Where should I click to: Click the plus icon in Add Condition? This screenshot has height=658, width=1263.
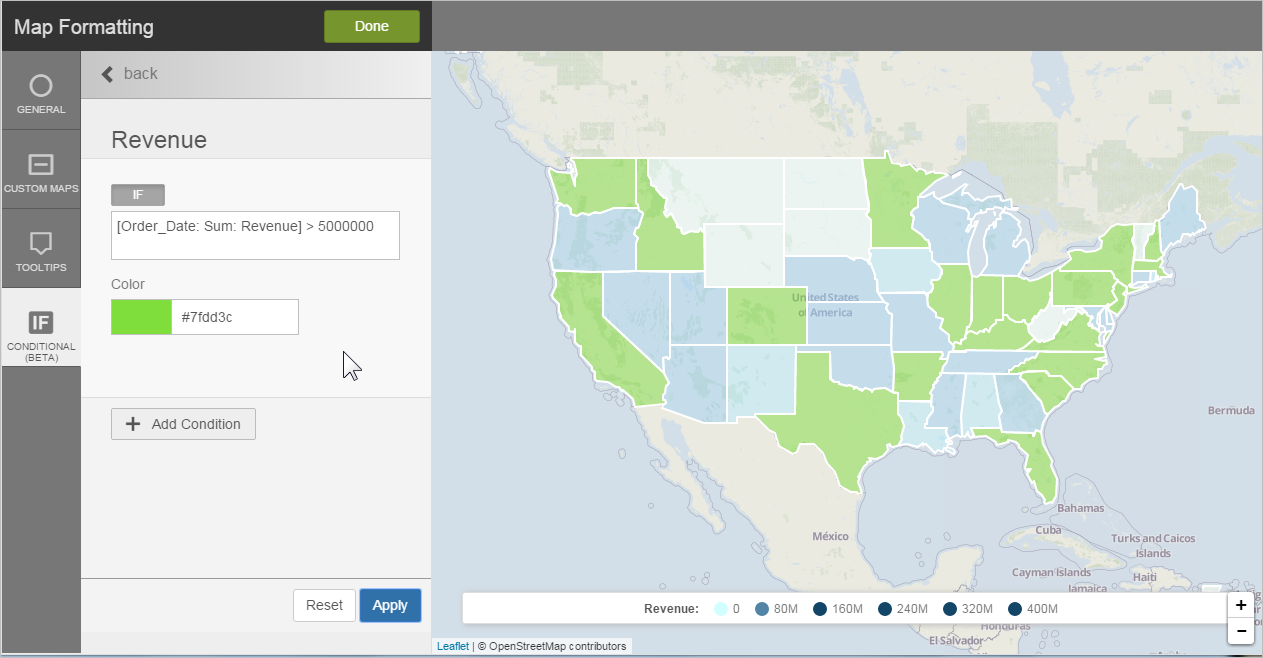pos(132,424)
